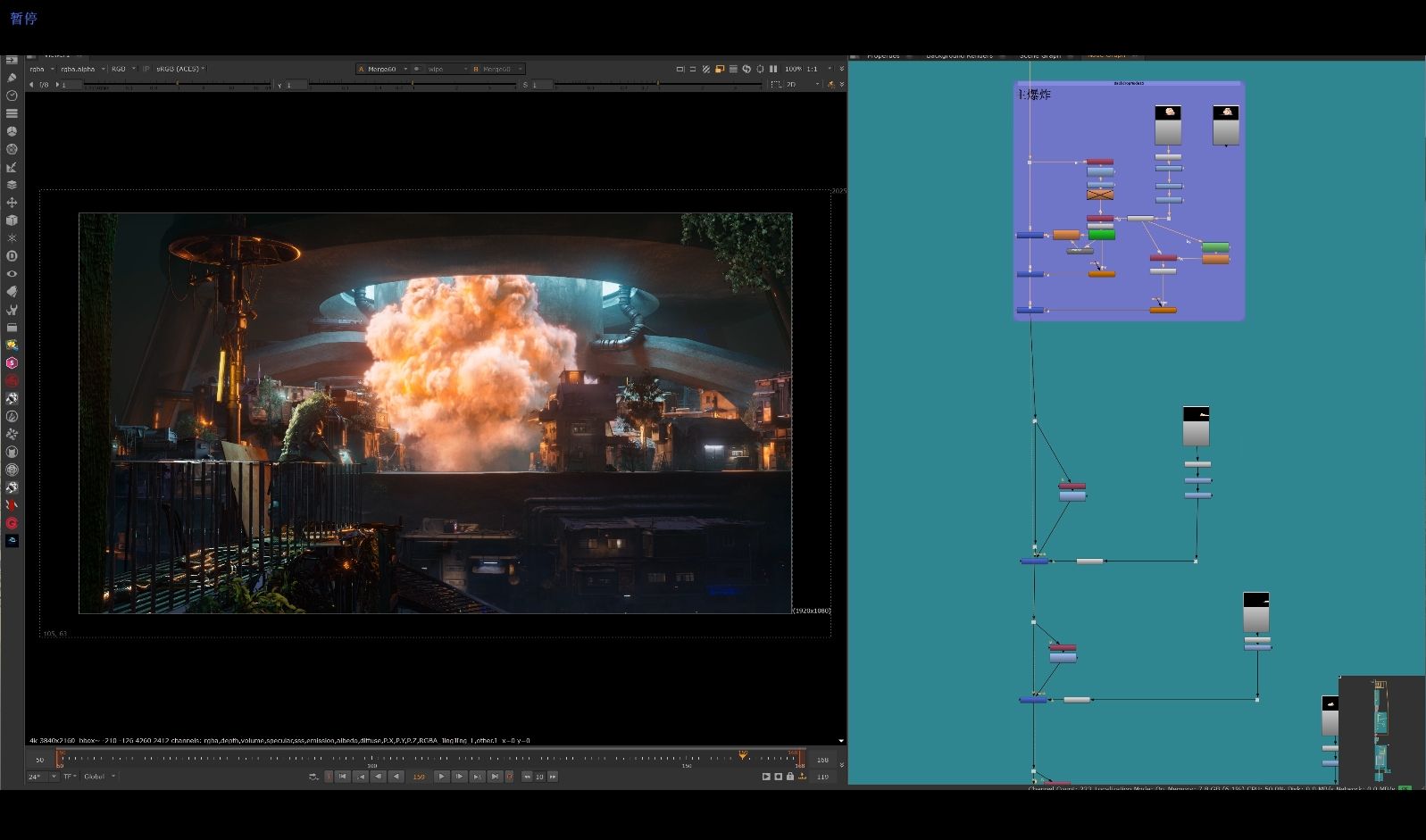Open the Views nodes eye icon
Viewport: 1426px width, 840px height.
click(12, 274)
